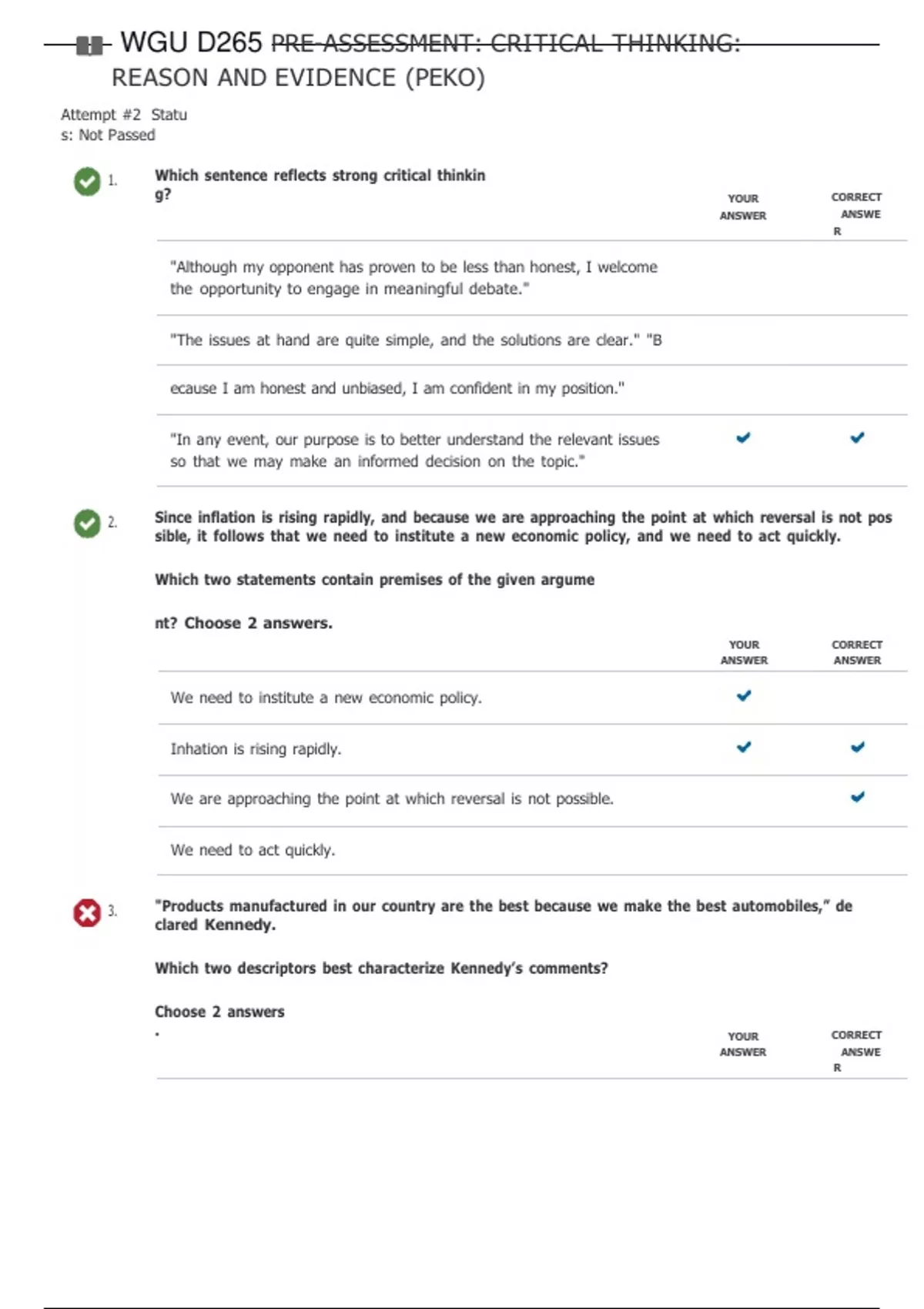924x1309 pixels.
Task: Click Your Answer checkmark for new economic policy row
Action: (744, 696)
